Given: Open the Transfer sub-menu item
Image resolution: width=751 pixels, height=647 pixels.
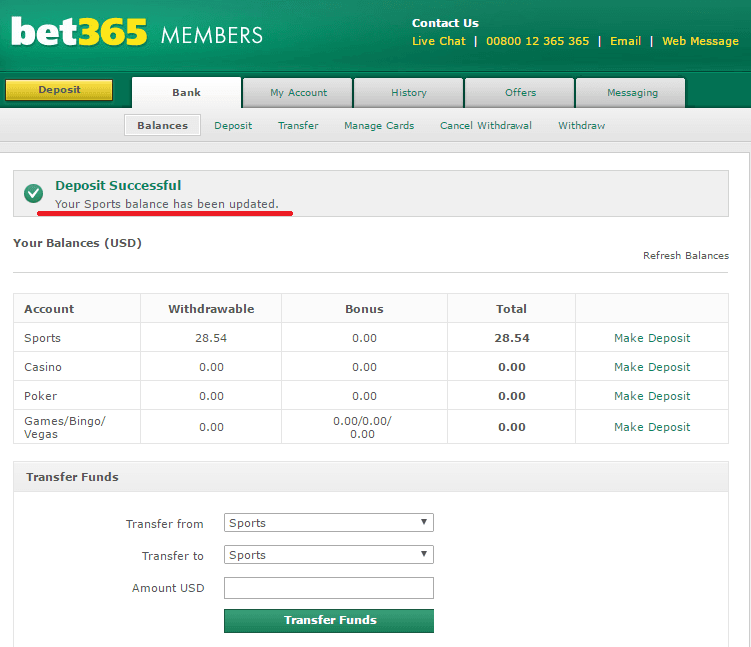Looking at the screenshot, I should coord(298,125).
